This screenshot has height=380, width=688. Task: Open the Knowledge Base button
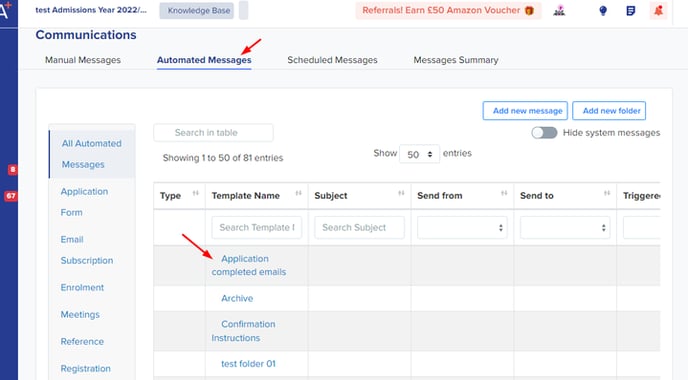(197, 11)
